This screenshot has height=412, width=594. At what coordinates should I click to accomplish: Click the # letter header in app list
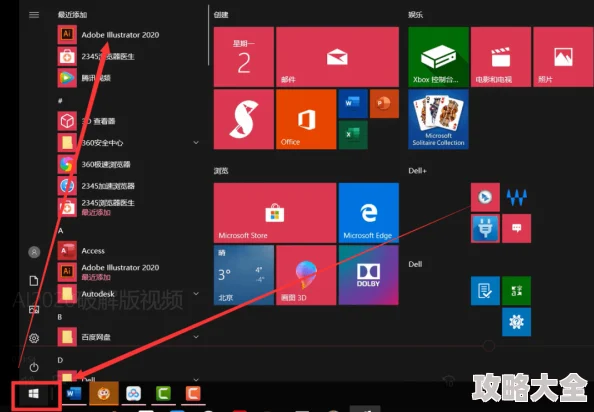(x=60, y=101)
